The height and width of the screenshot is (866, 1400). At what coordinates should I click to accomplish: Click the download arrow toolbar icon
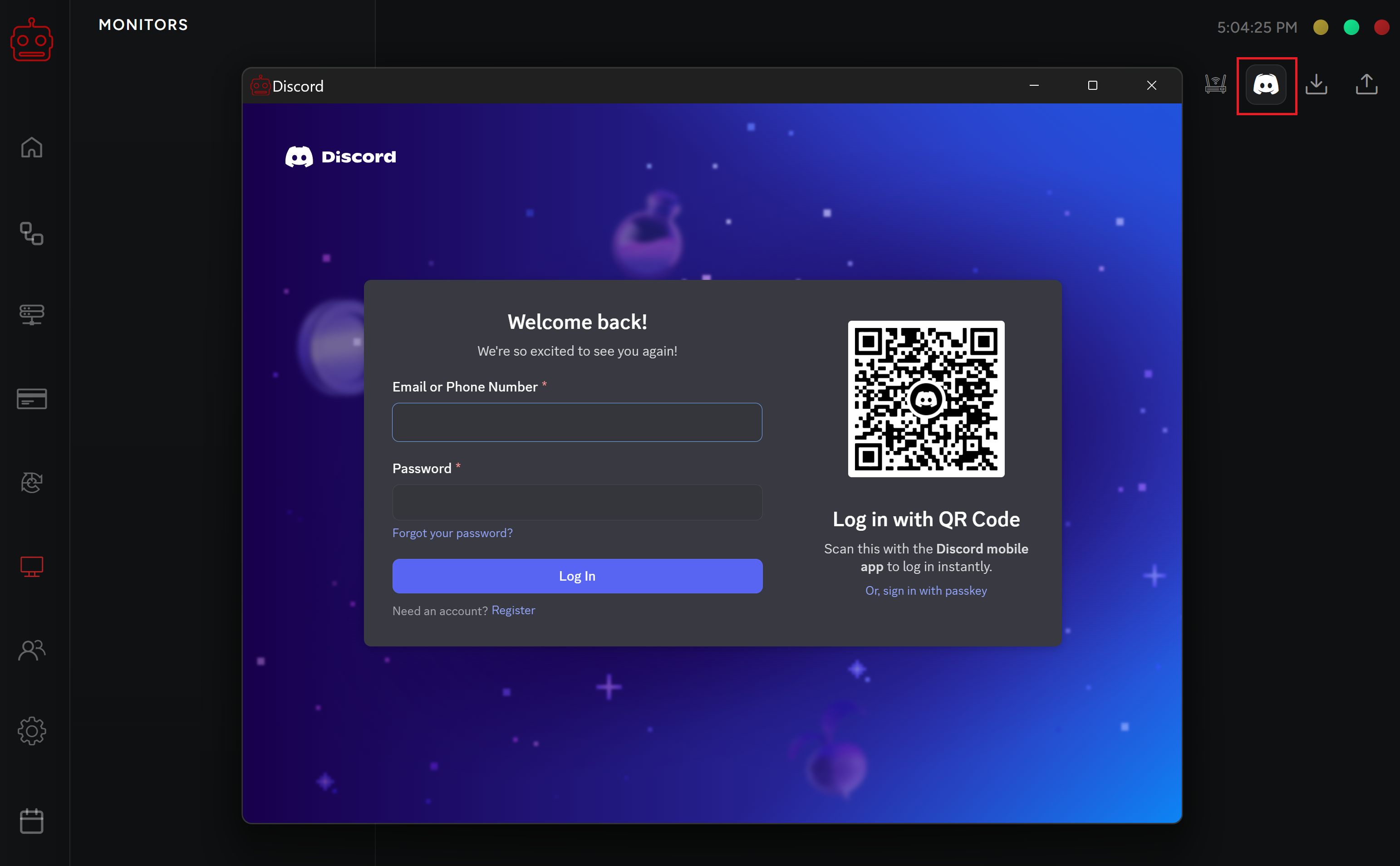pyautogui.click(x=1316, y=85)
